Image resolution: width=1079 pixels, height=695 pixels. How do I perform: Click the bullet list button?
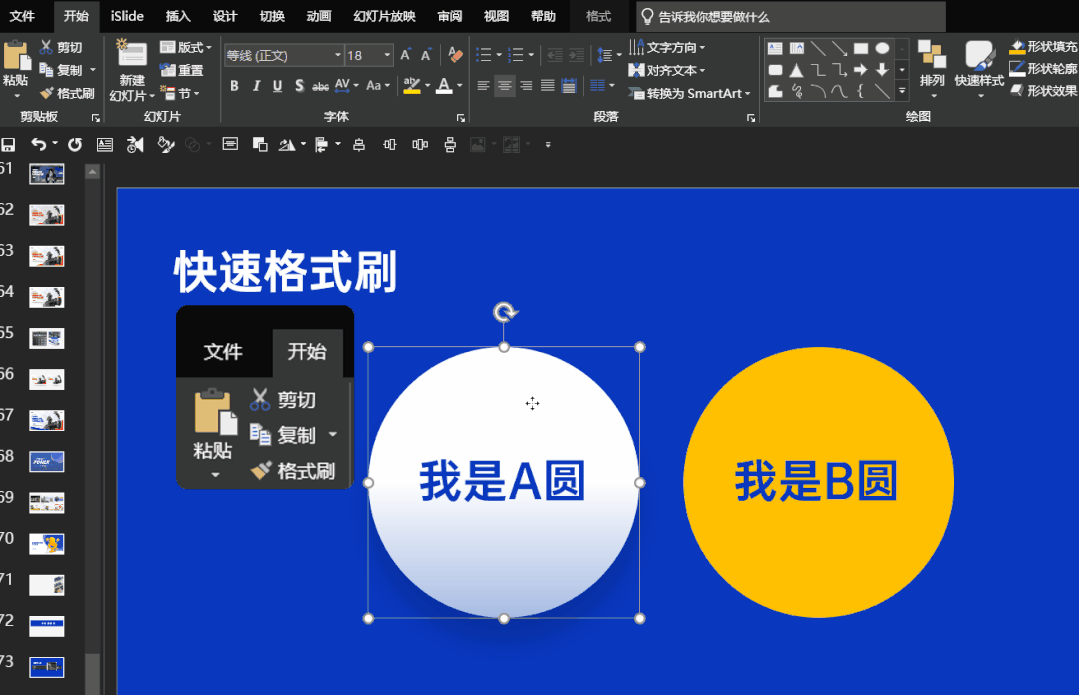tap(484, 55)
